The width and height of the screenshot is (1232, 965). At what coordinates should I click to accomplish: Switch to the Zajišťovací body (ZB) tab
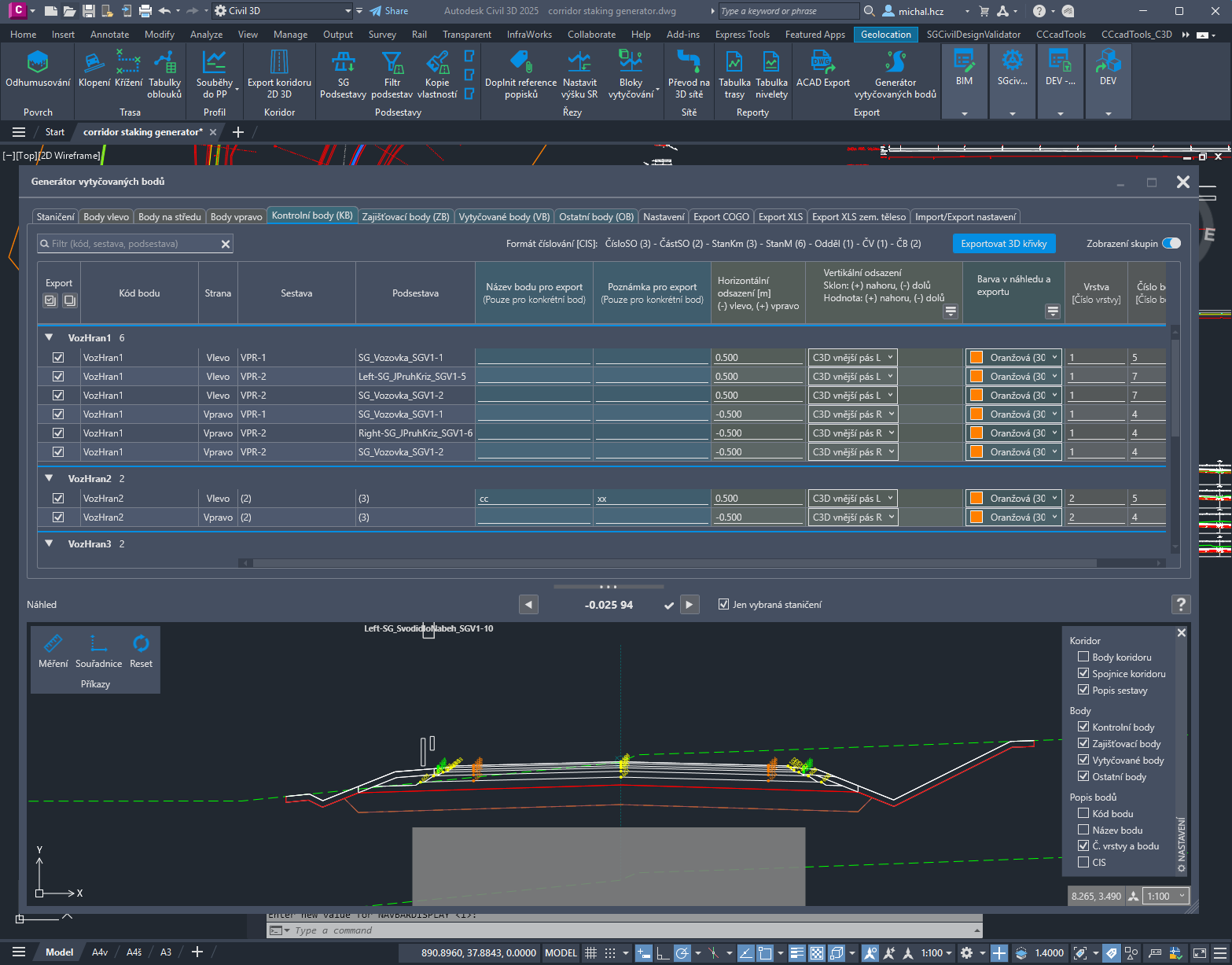point(406,217)
